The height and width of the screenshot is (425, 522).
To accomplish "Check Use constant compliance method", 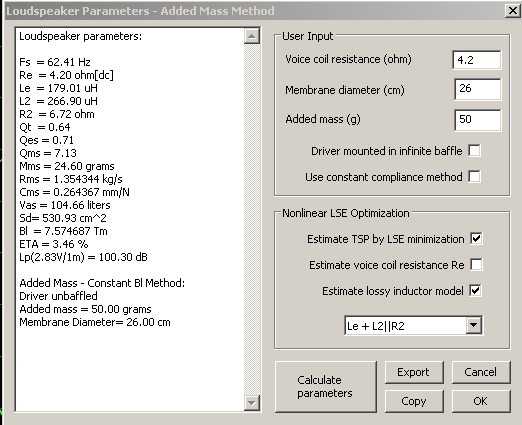I will click(x=474, y=176).
